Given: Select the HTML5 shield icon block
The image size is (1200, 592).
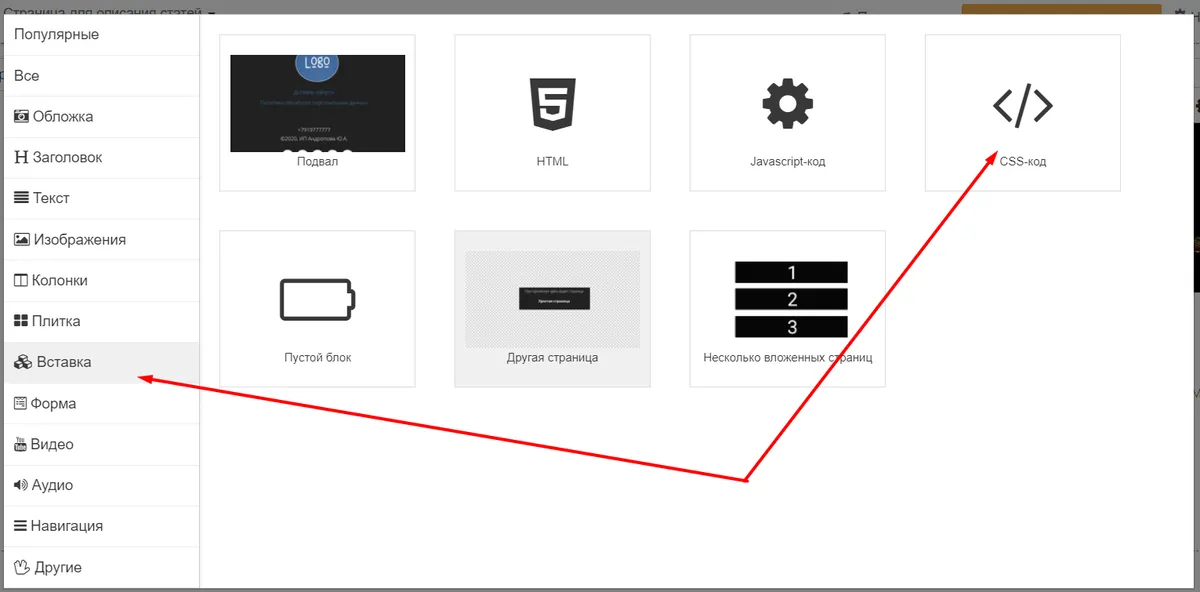Looking at the screenshot, I should [552, 104].
